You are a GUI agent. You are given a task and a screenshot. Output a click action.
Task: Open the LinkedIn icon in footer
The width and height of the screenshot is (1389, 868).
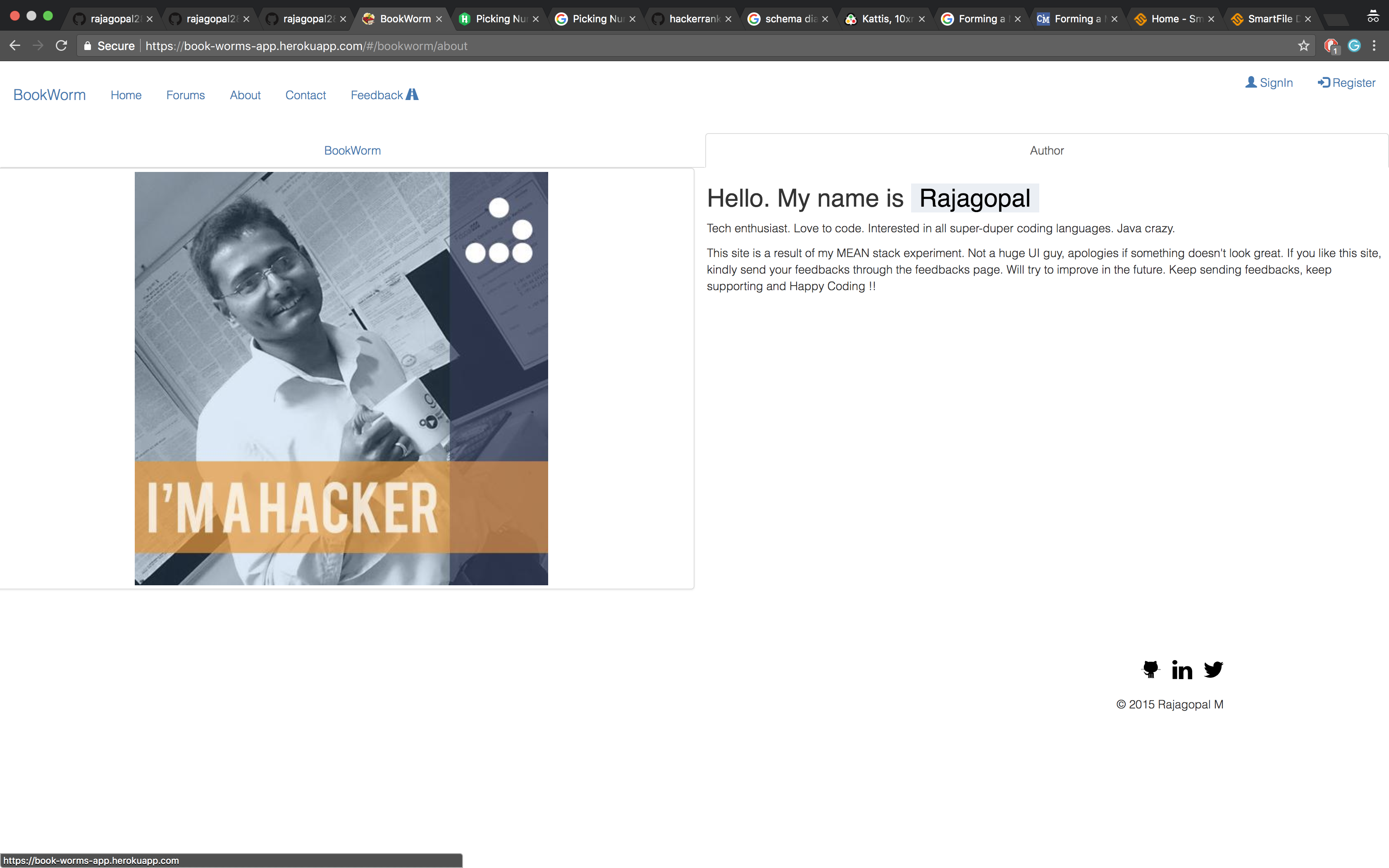click(1182, 670)
